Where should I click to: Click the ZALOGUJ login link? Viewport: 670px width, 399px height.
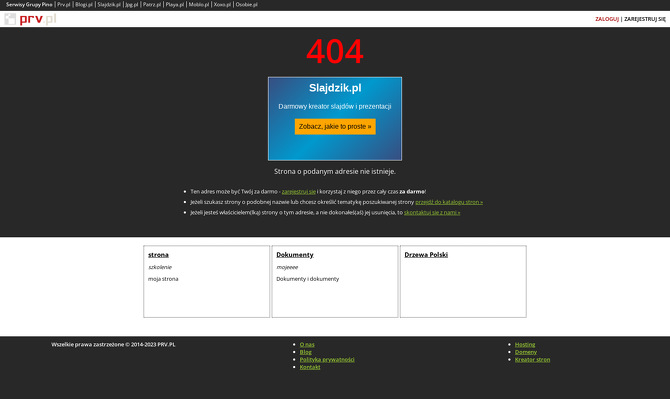coord(607,19)
